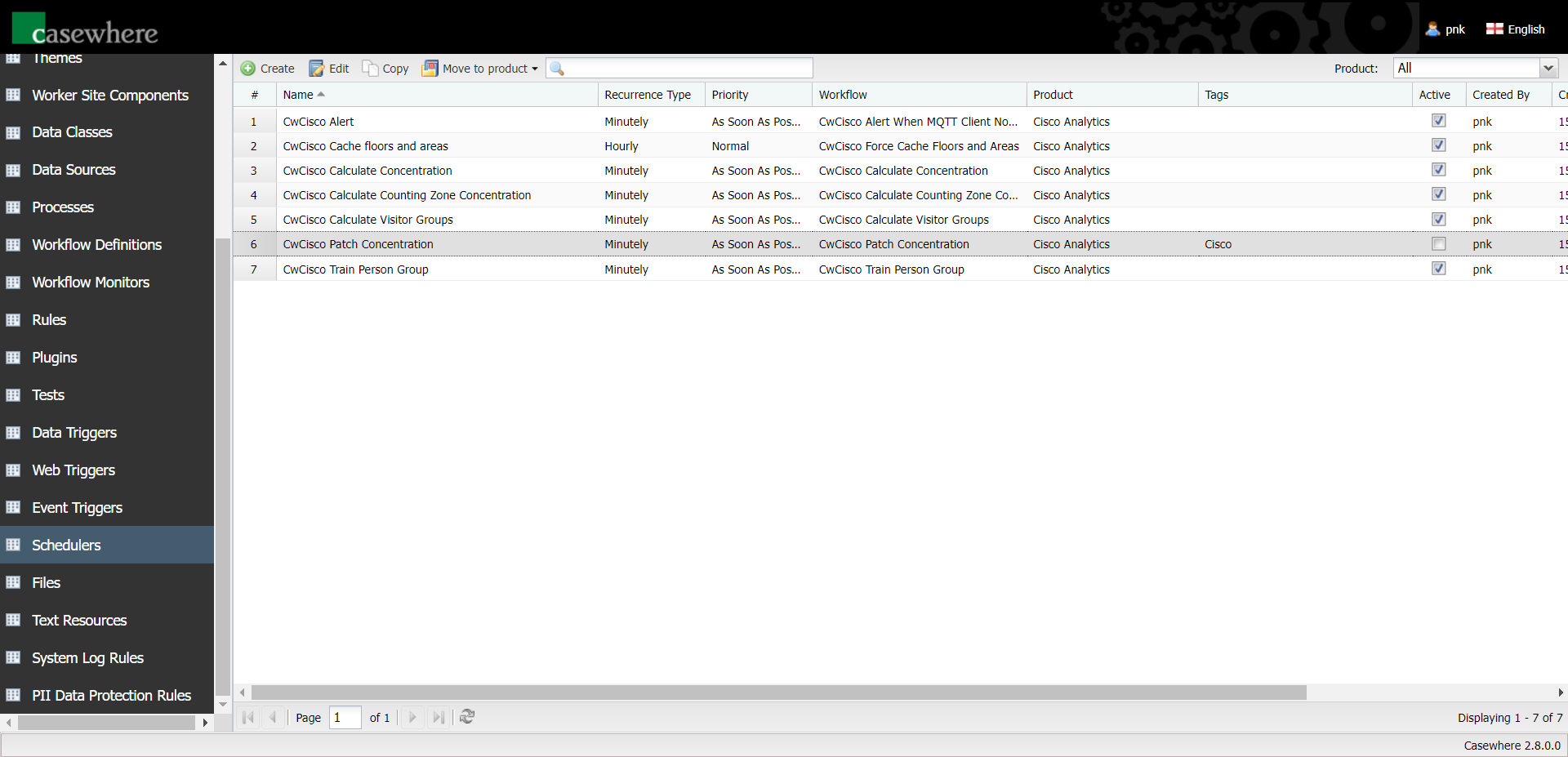Screen dimensions: 1568x757
Task: Click the page number input box
Action: [345, 717]
